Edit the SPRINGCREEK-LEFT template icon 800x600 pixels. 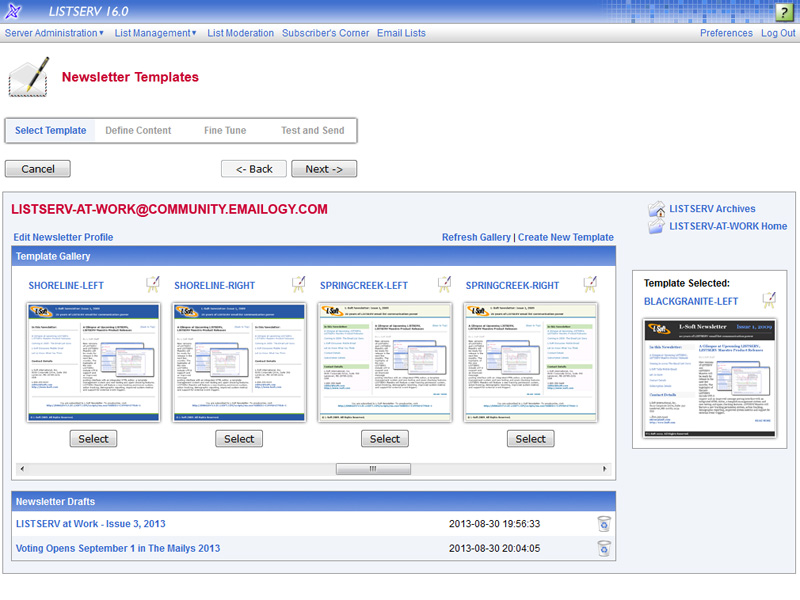(444, 285)
